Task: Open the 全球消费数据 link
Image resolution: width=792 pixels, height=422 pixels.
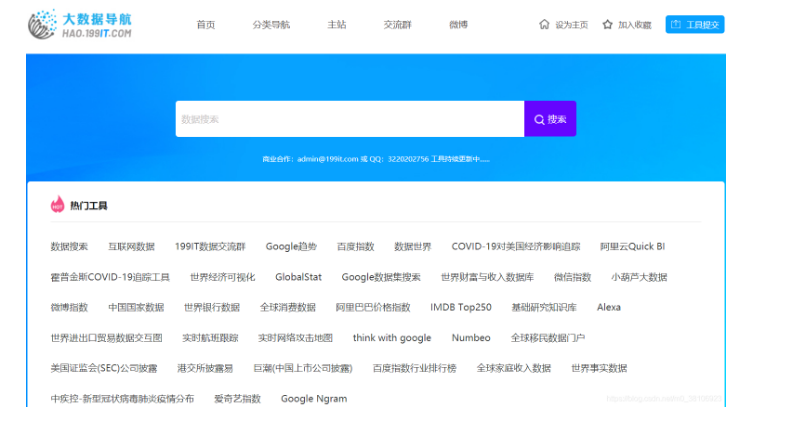Action: [x=287, y=307]
